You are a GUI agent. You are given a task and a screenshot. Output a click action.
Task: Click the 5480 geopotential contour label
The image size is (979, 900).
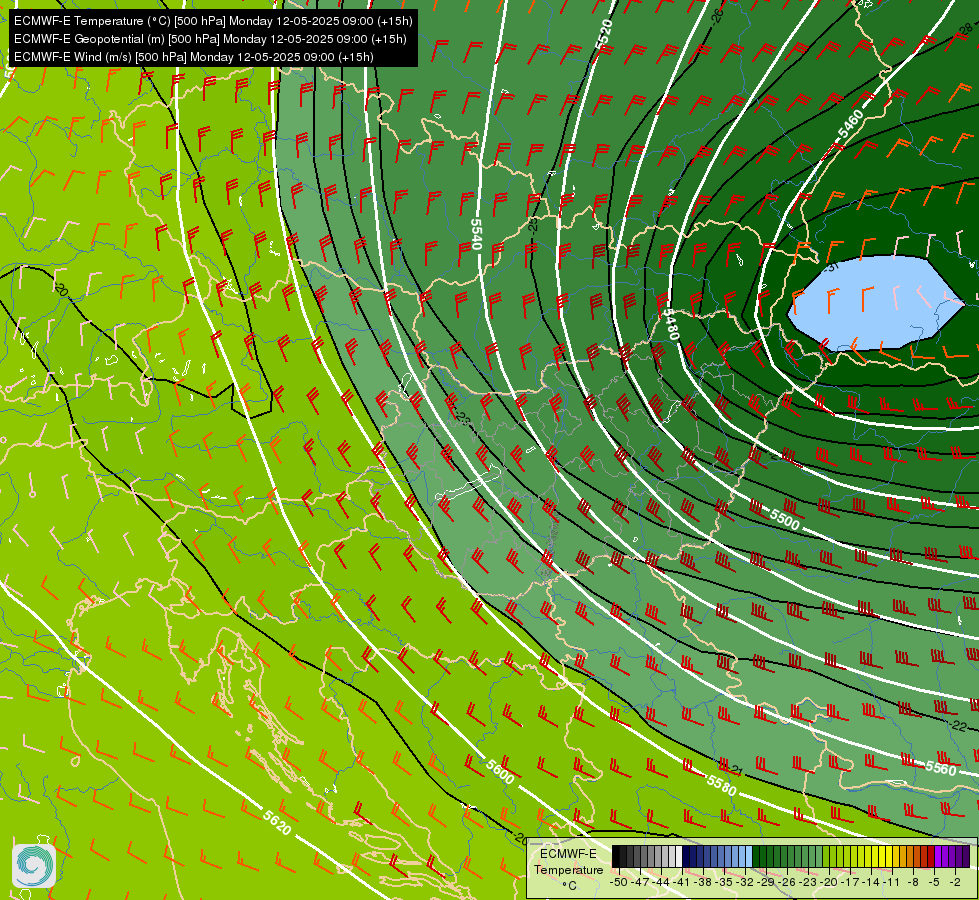(670, 324)
